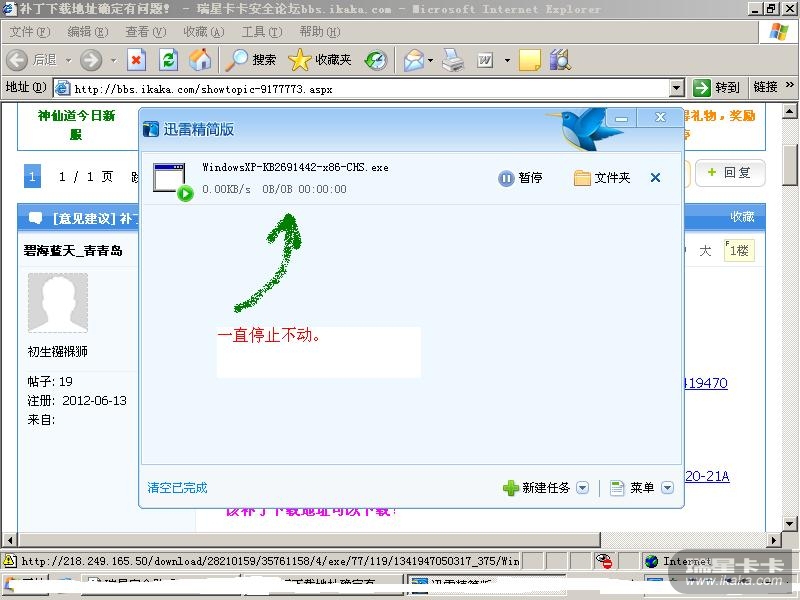The image size is (800, 600).
Task: Open the 文件 (File) menu
Action: (x=30, y=32)
